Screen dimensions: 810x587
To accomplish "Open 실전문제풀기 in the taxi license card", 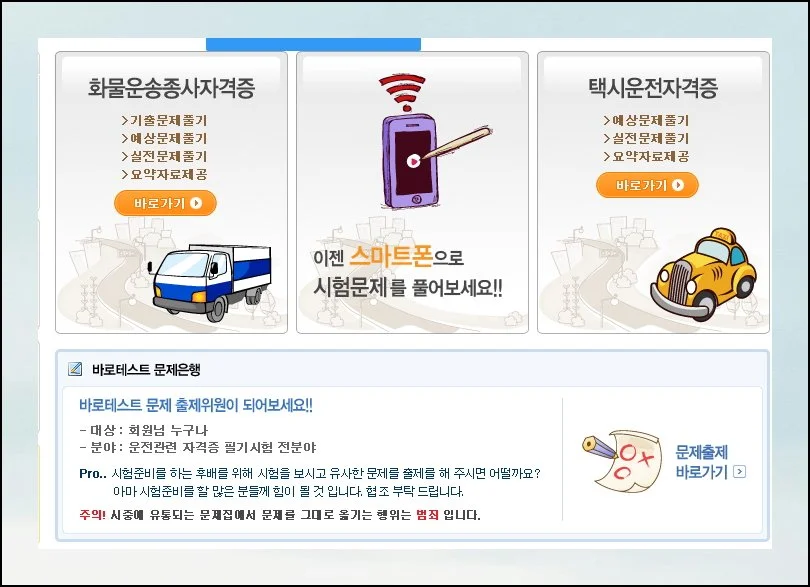I will pyautogui.click(x=646, y=138).
